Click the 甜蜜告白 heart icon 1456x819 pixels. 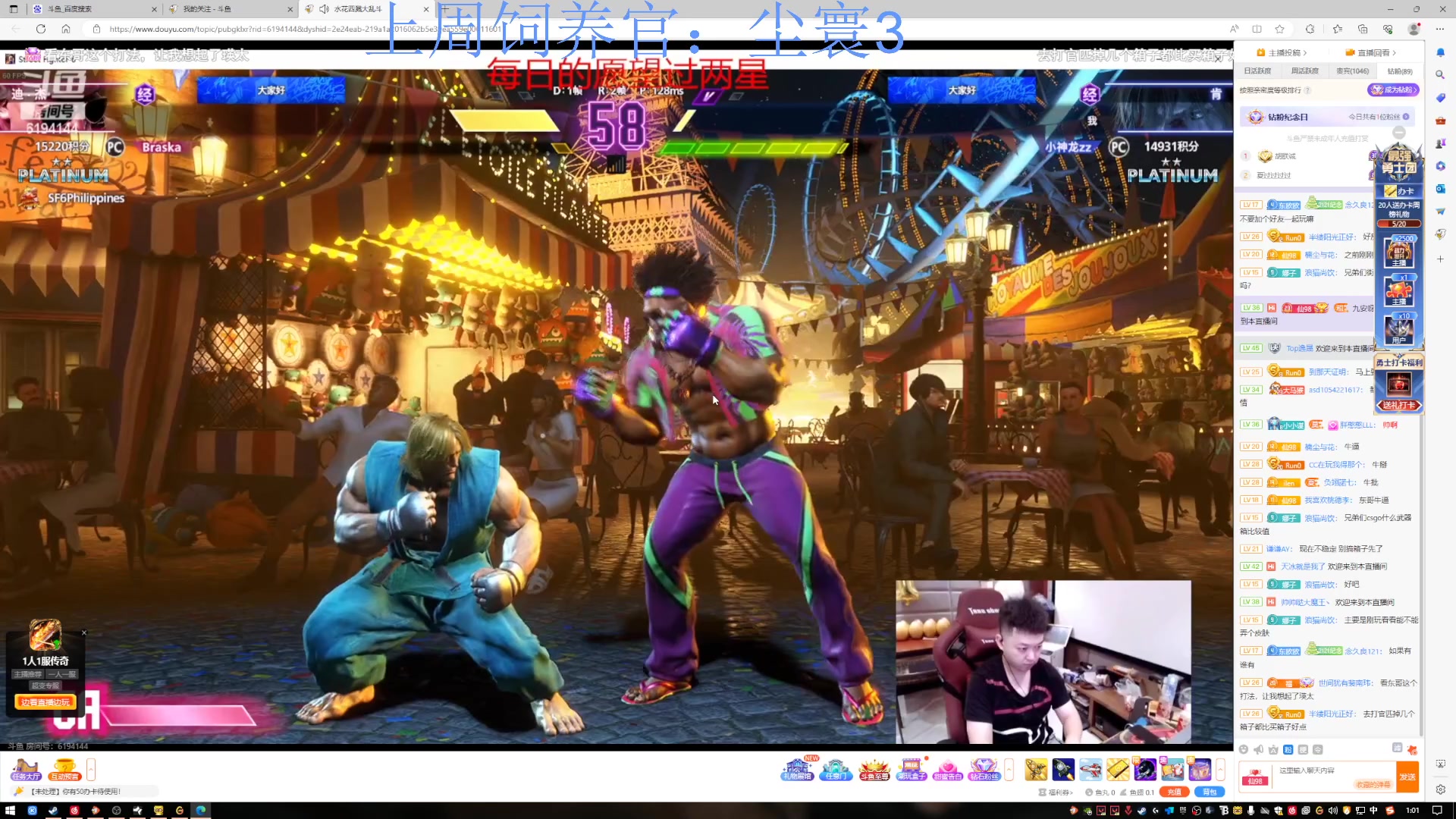pos(948,769)
